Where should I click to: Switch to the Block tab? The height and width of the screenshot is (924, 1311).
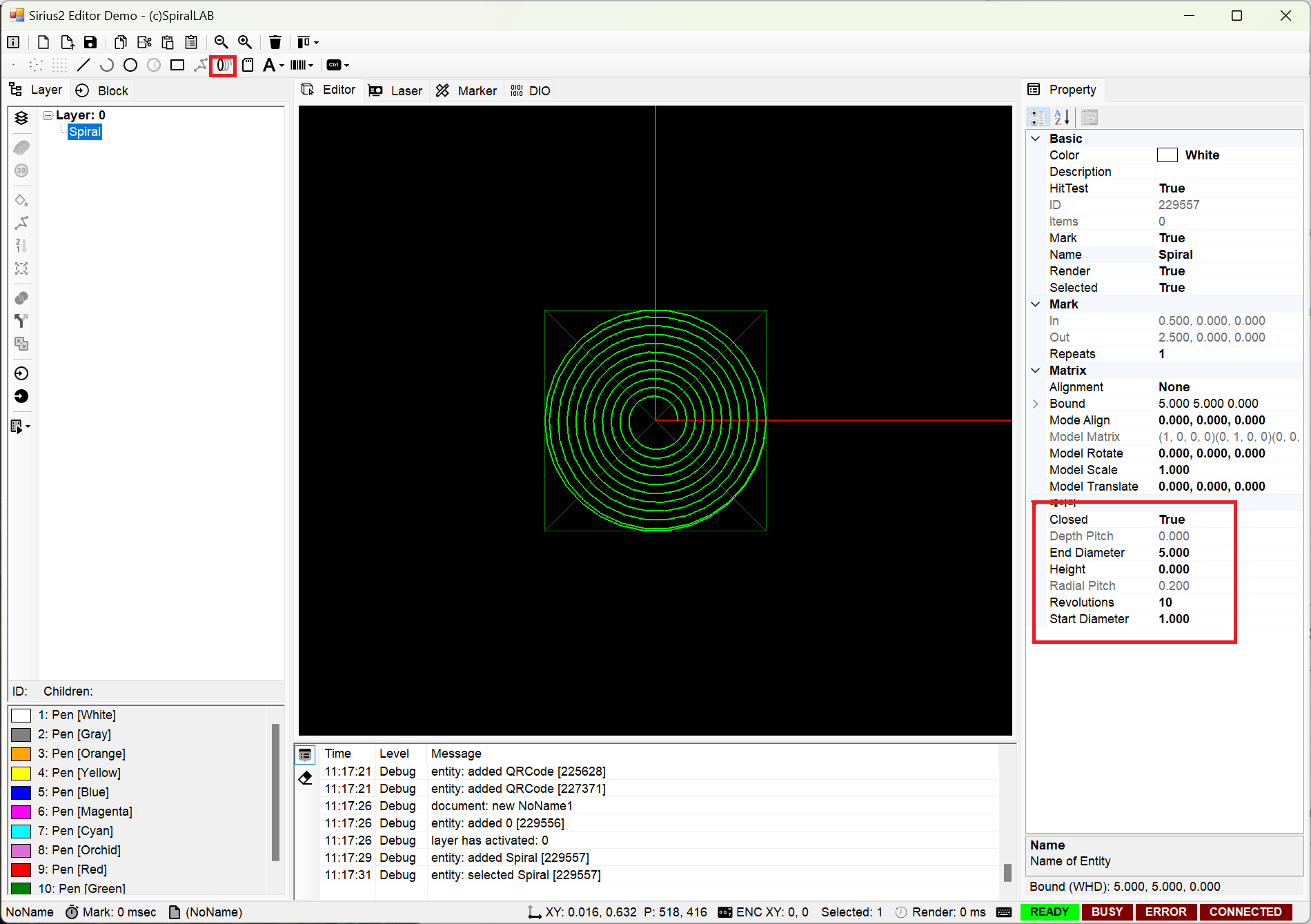pyautogui.click(x=102, y=90)
